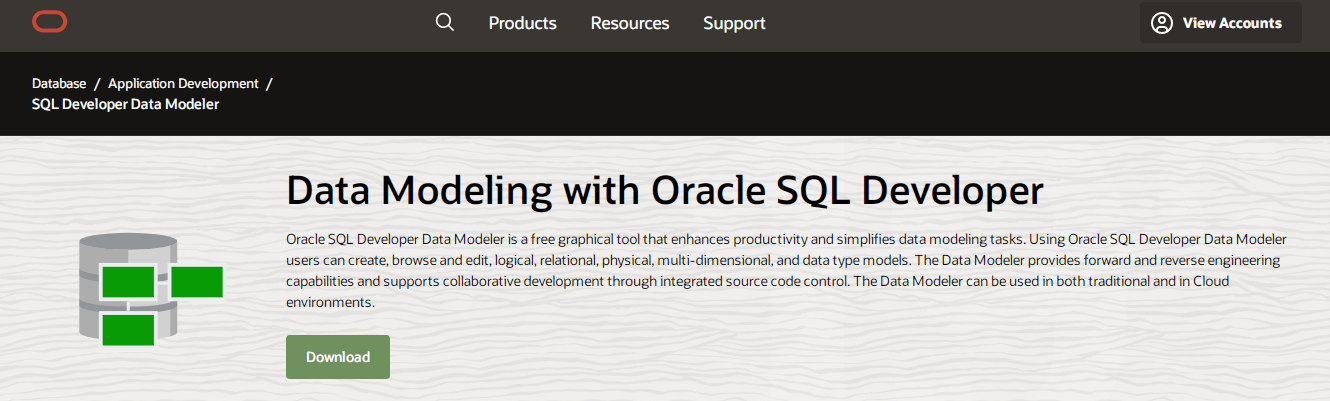
Task: Click the user profile icon beside View Accounts
Action: tap(1161, 23)
